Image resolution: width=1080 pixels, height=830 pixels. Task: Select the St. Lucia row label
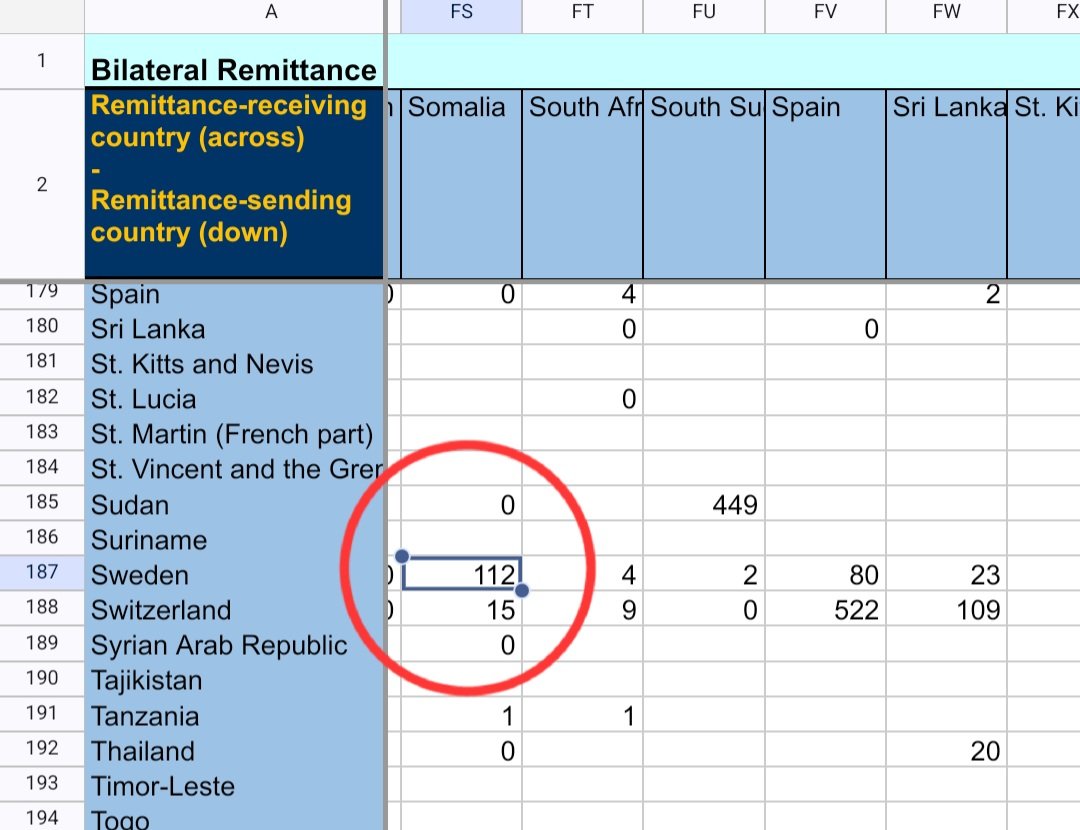[234, 398]
